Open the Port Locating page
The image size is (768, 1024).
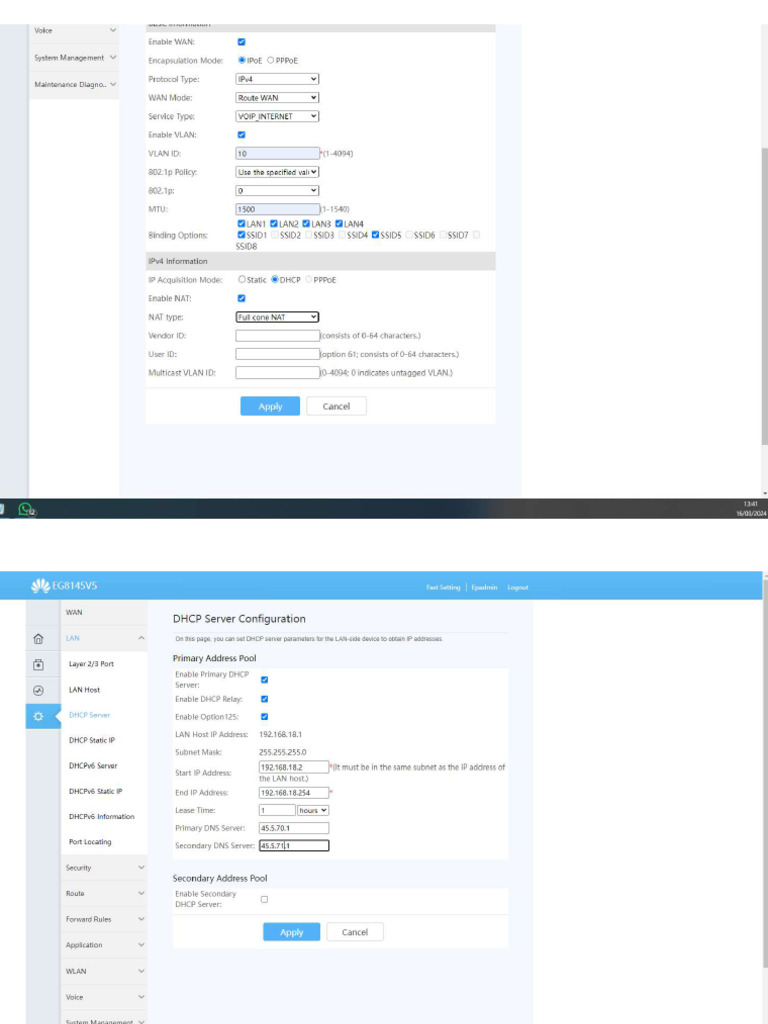click(90, 842)
